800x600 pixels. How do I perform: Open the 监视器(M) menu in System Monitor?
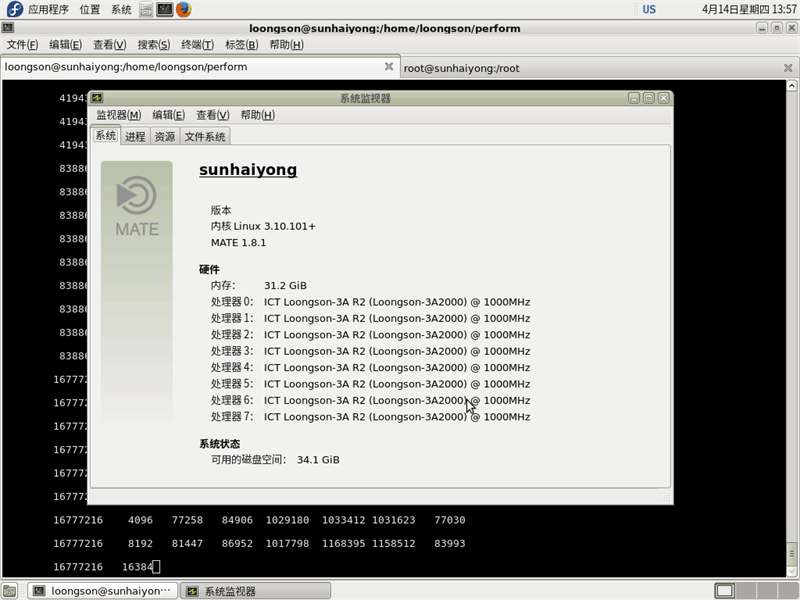click(119, 115)
